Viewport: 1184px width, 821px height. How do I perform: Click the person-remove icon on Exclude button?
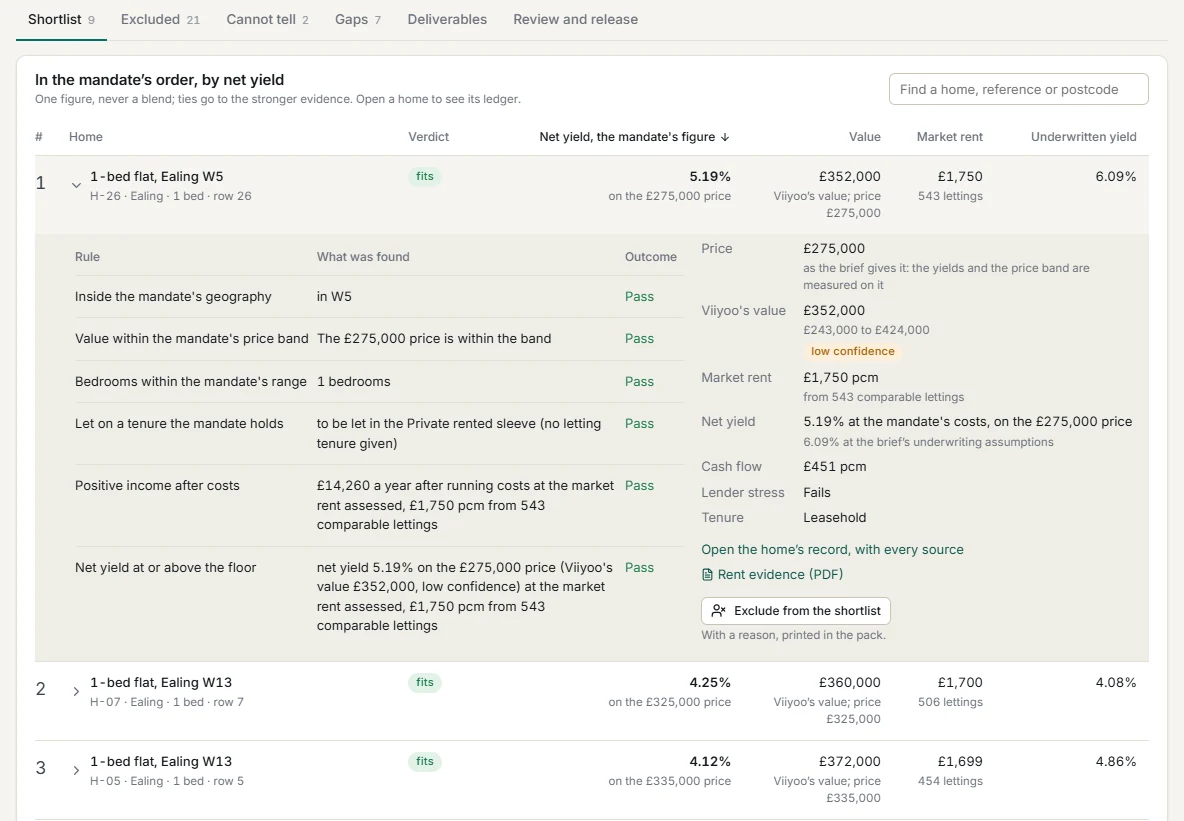719,610
